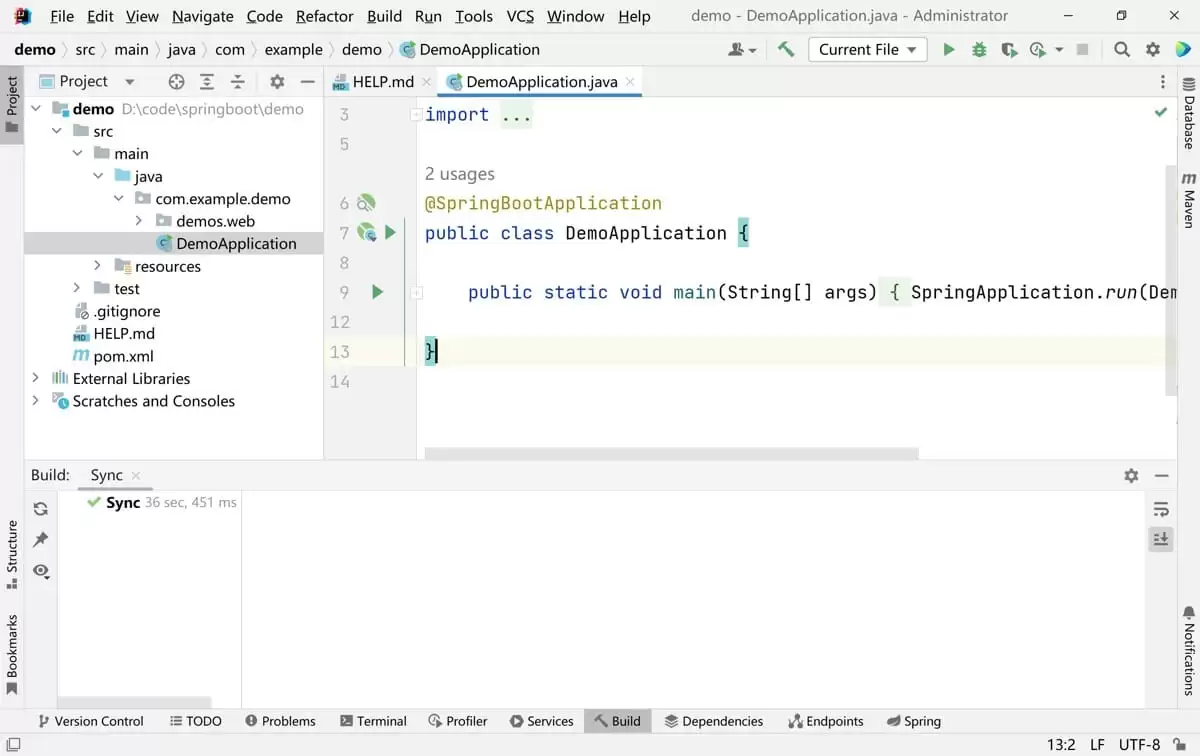Expand all in Project panel
The height and width of the screenshot is (756, 1200).
pos(207,82)
